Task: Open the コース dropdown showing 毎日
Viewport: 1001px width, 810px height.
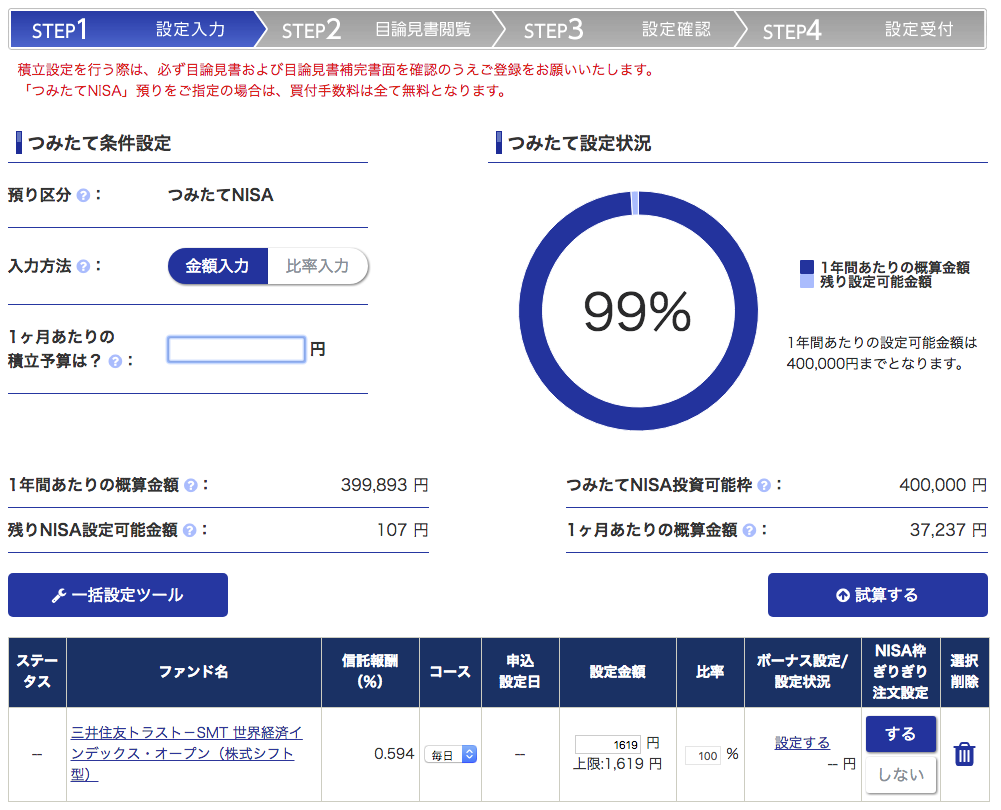Action: [449, 755]
